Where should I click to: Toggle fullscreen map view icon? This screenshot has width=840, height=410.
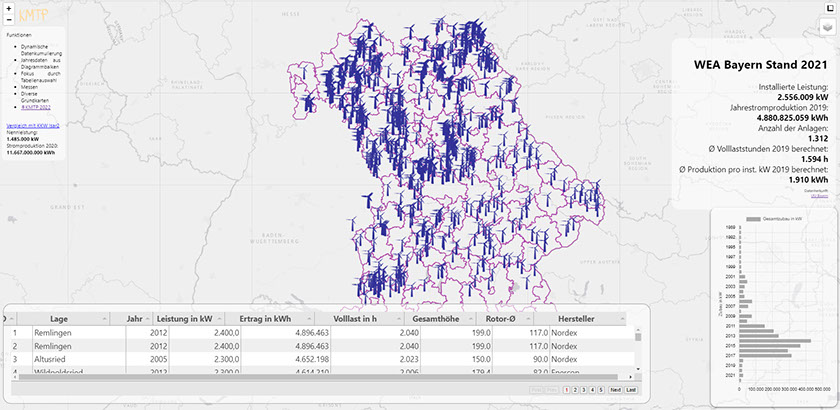[x=828, y=8]
